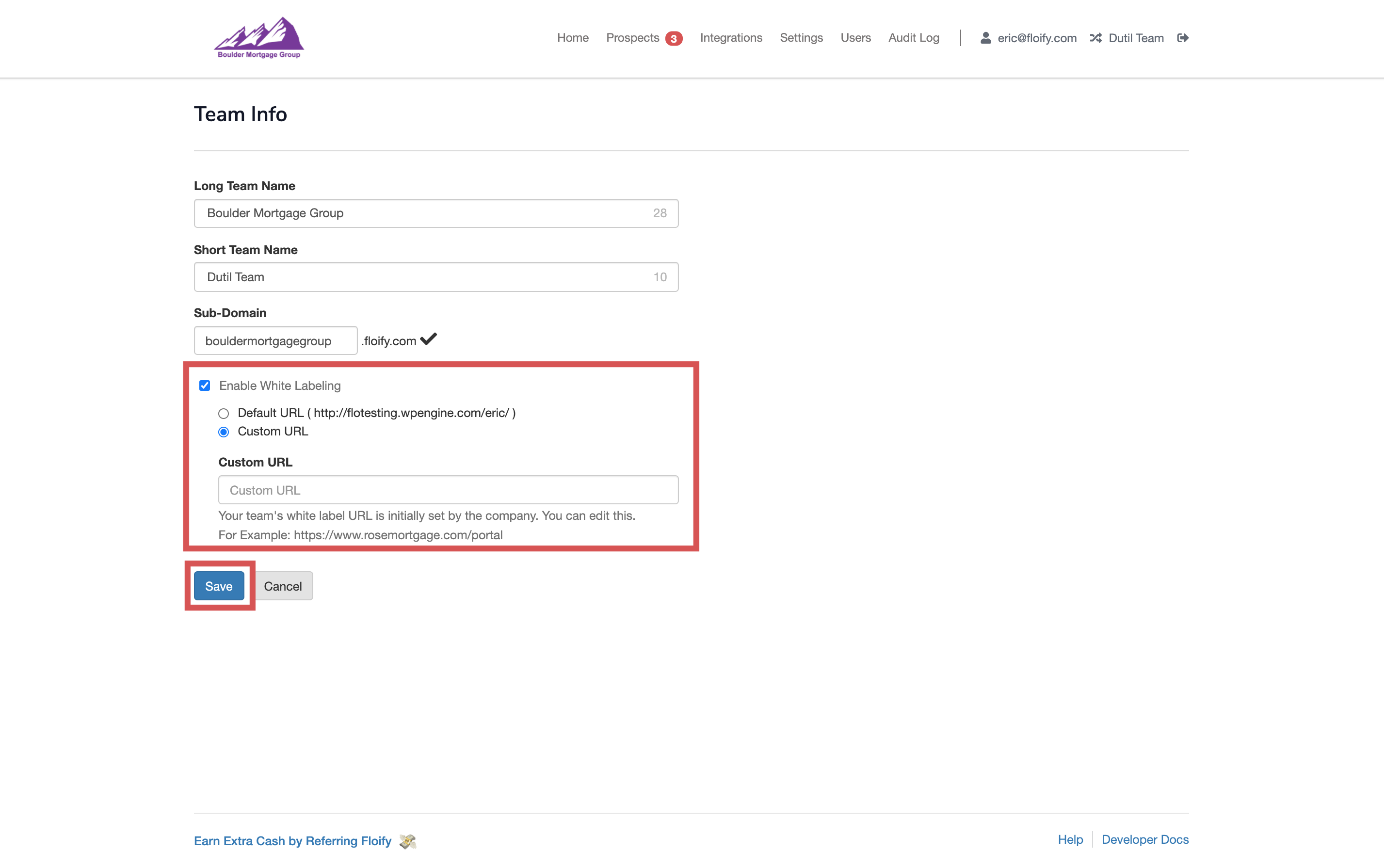This screenshot has height=868, width=1384.
Task: Select the Custom URL radio option
Action: [x=223, y=432]
